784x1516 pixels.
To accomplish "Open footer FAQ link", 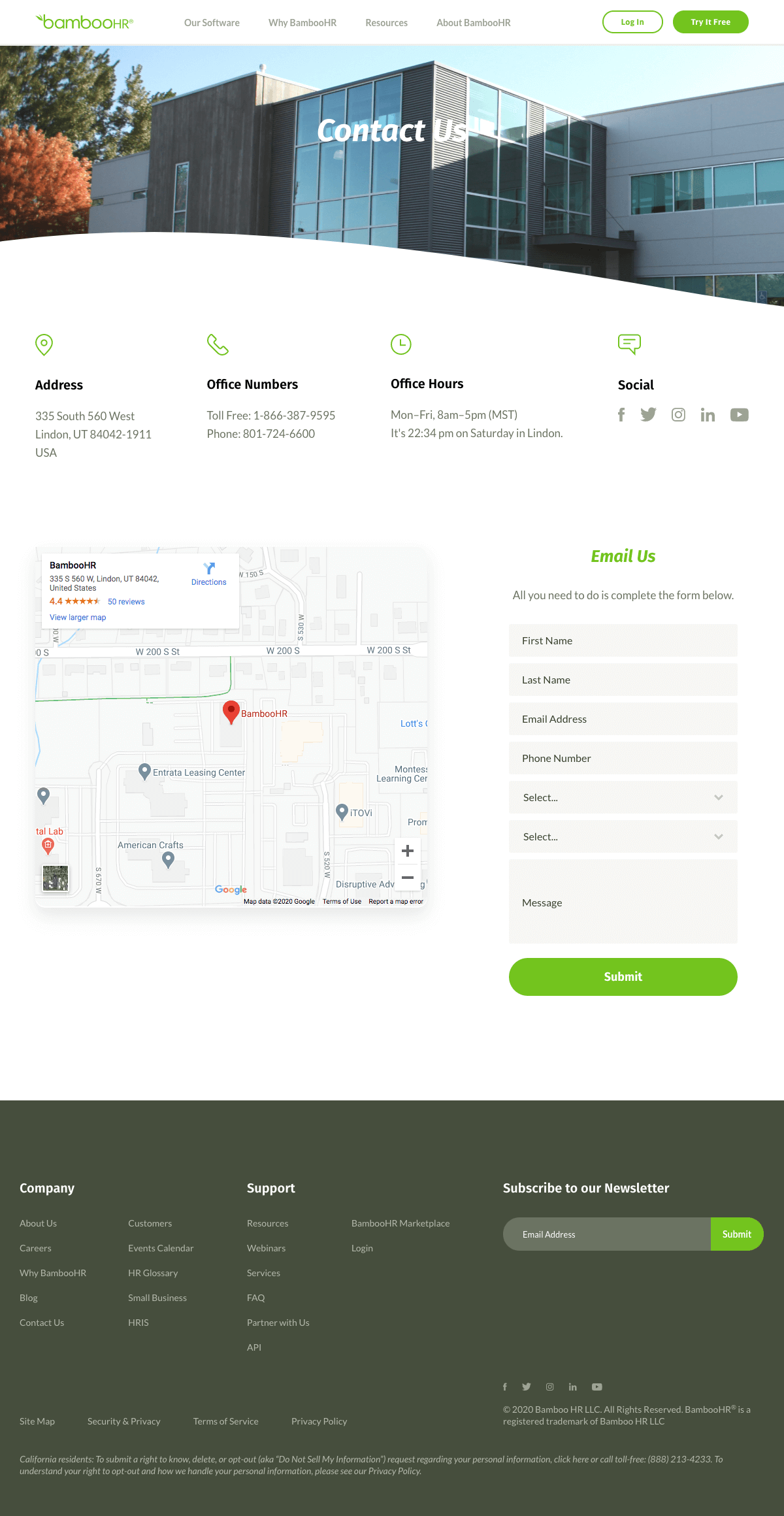I will tap(256, 1298).
